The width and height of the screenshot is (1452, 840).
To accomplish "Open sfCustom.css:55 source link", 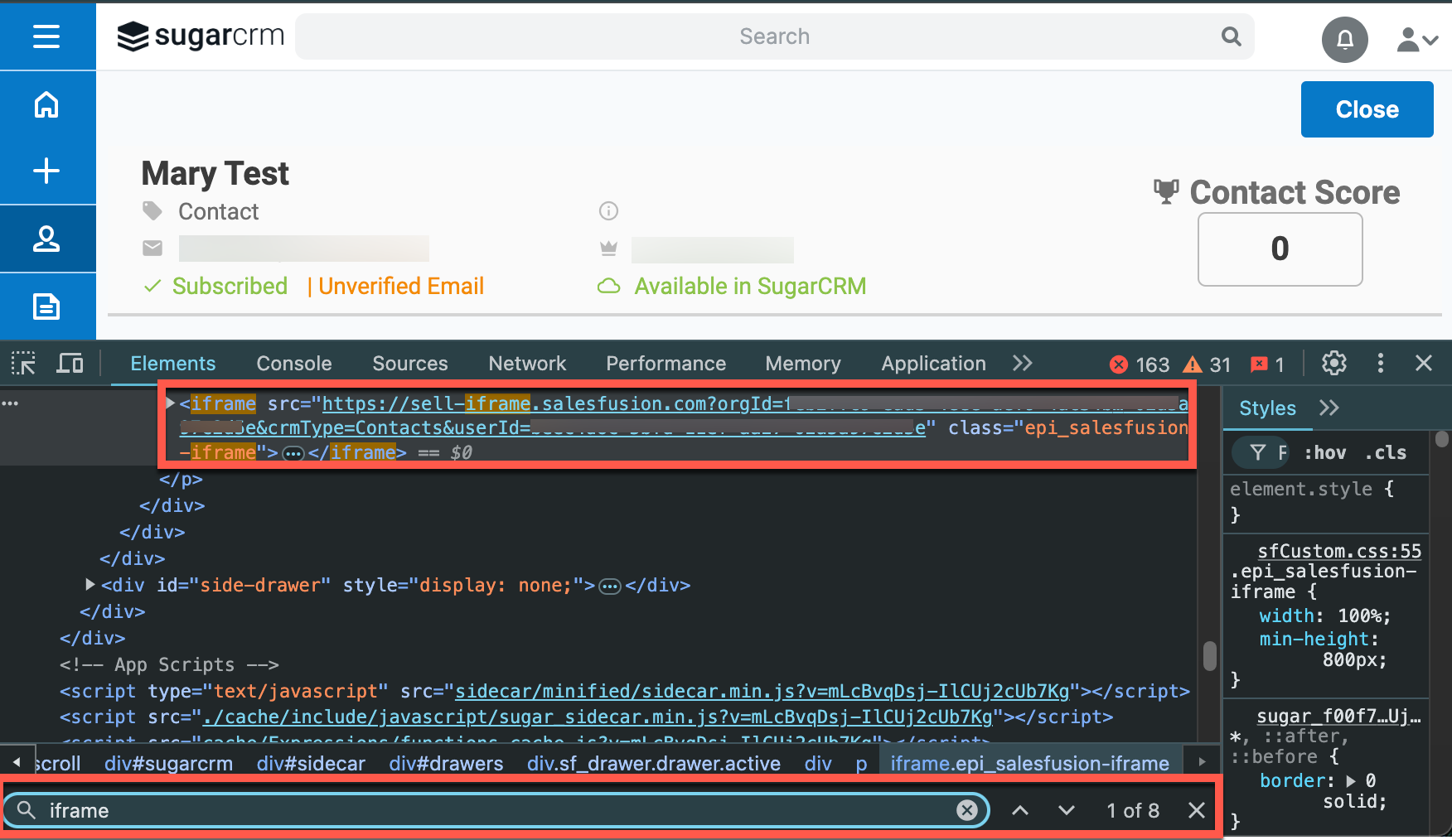I will [1339, 551].
